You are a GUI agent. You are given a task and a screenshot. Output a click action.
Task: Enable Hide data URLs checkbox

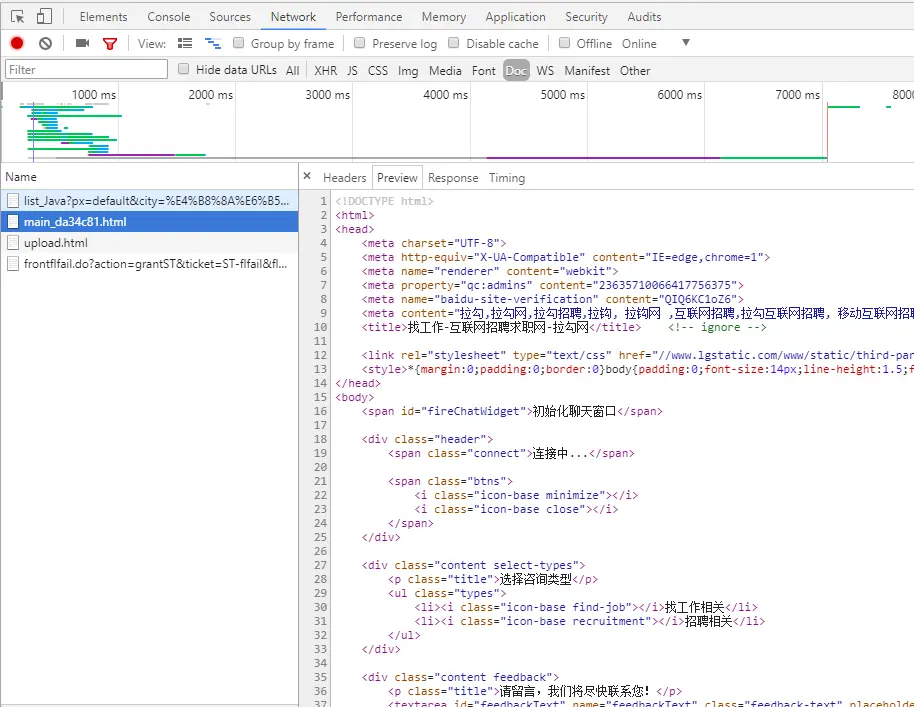pos(183,70)
